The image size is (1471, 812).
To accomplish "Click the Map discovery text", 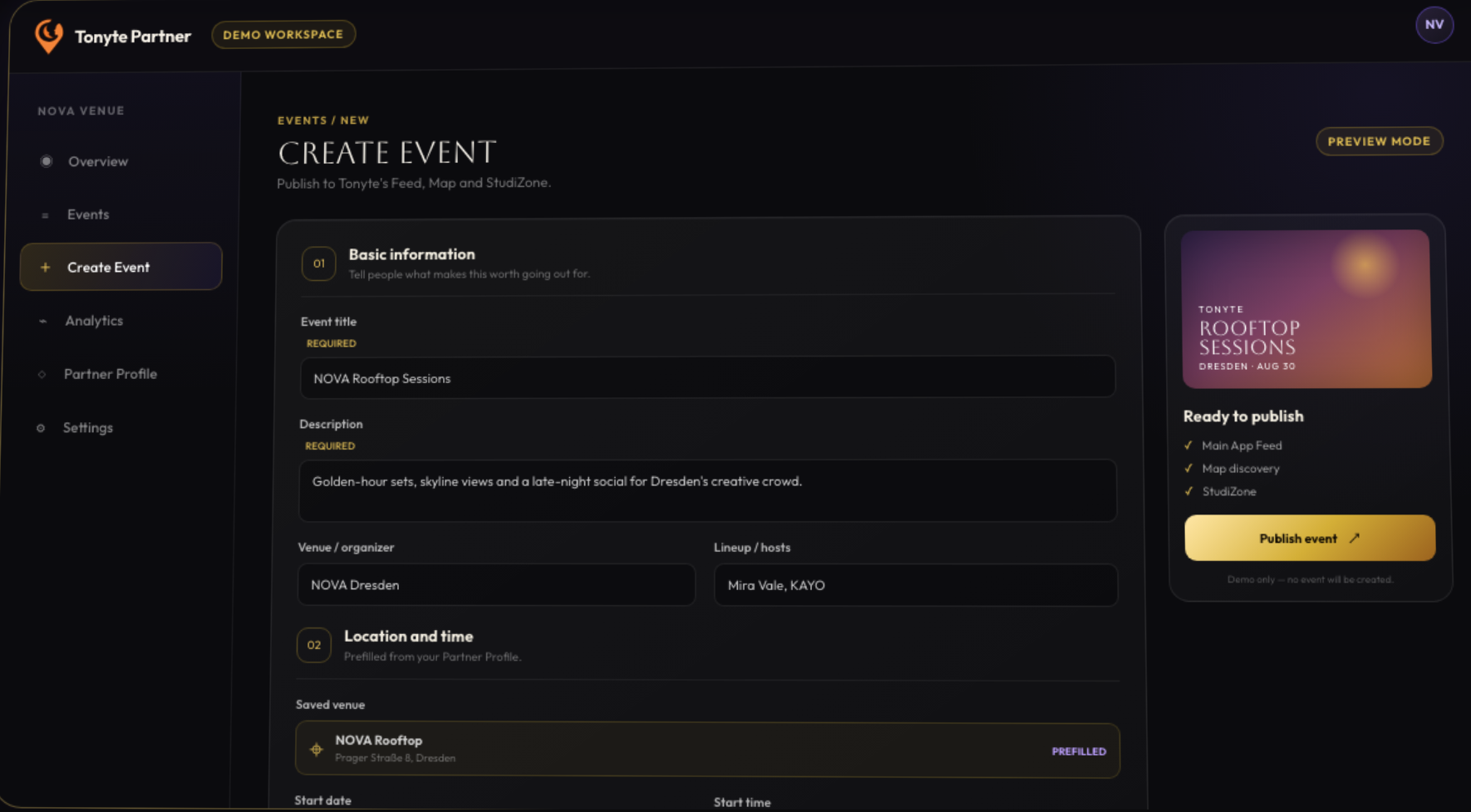I will tap(1241, 469).
